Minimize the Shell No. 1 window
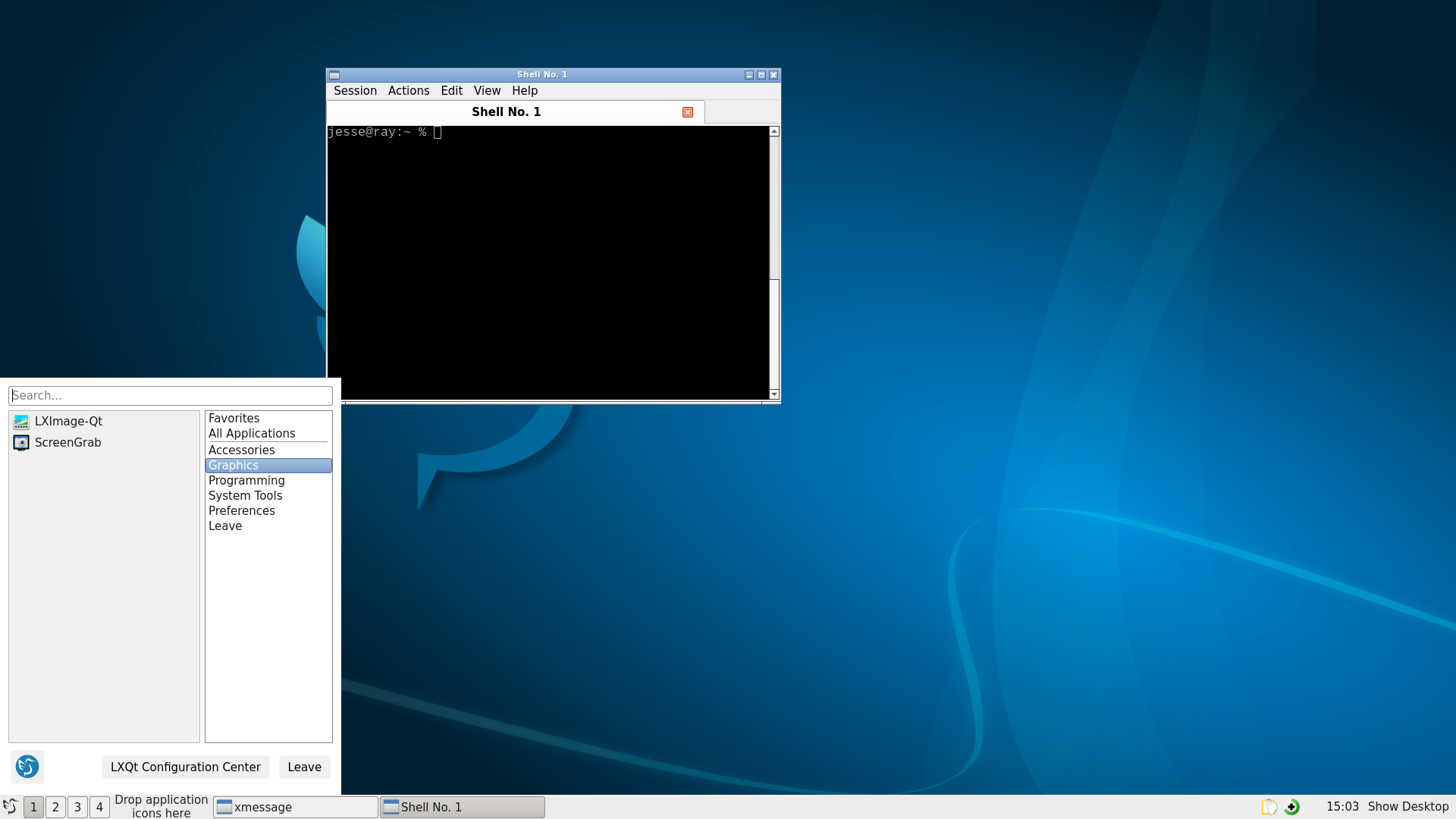Screen dimensions: 1456x819 (x=749, y=75)
